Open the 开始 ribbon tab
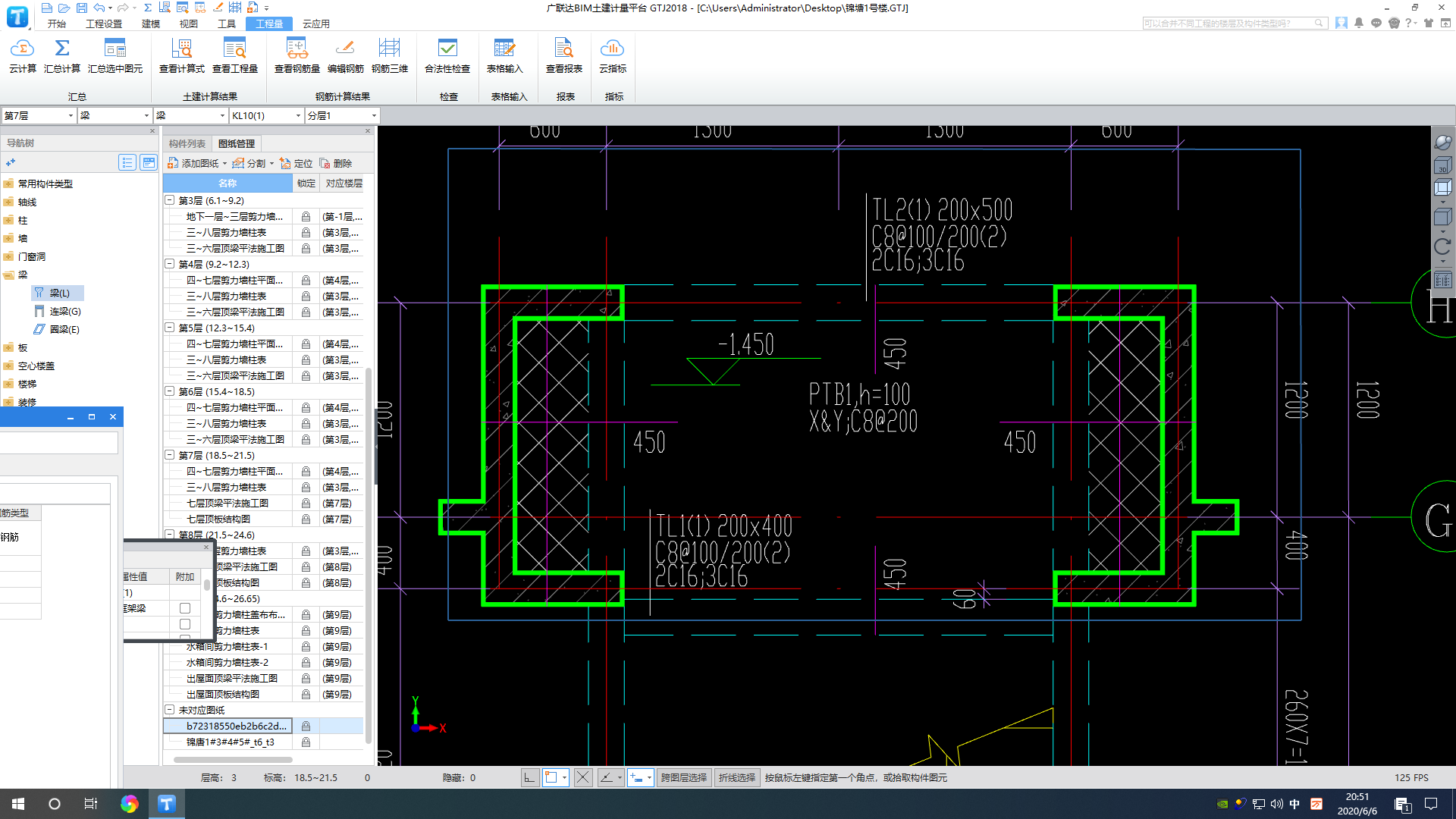Screen dimensions: 1456x819 (x=57, y=24)
